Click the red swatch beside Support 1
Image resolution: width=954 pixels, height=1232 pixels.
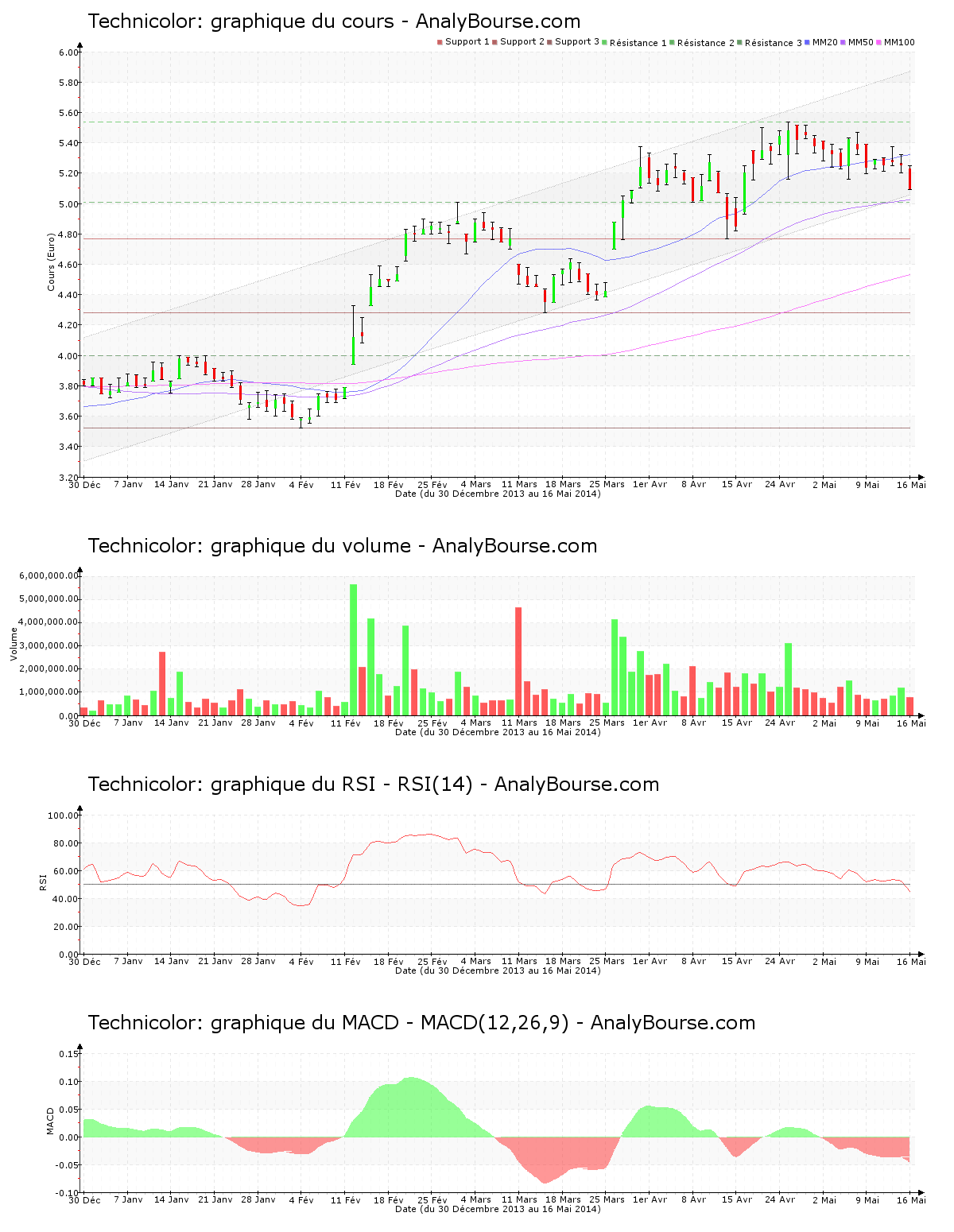tap(440, 42)
